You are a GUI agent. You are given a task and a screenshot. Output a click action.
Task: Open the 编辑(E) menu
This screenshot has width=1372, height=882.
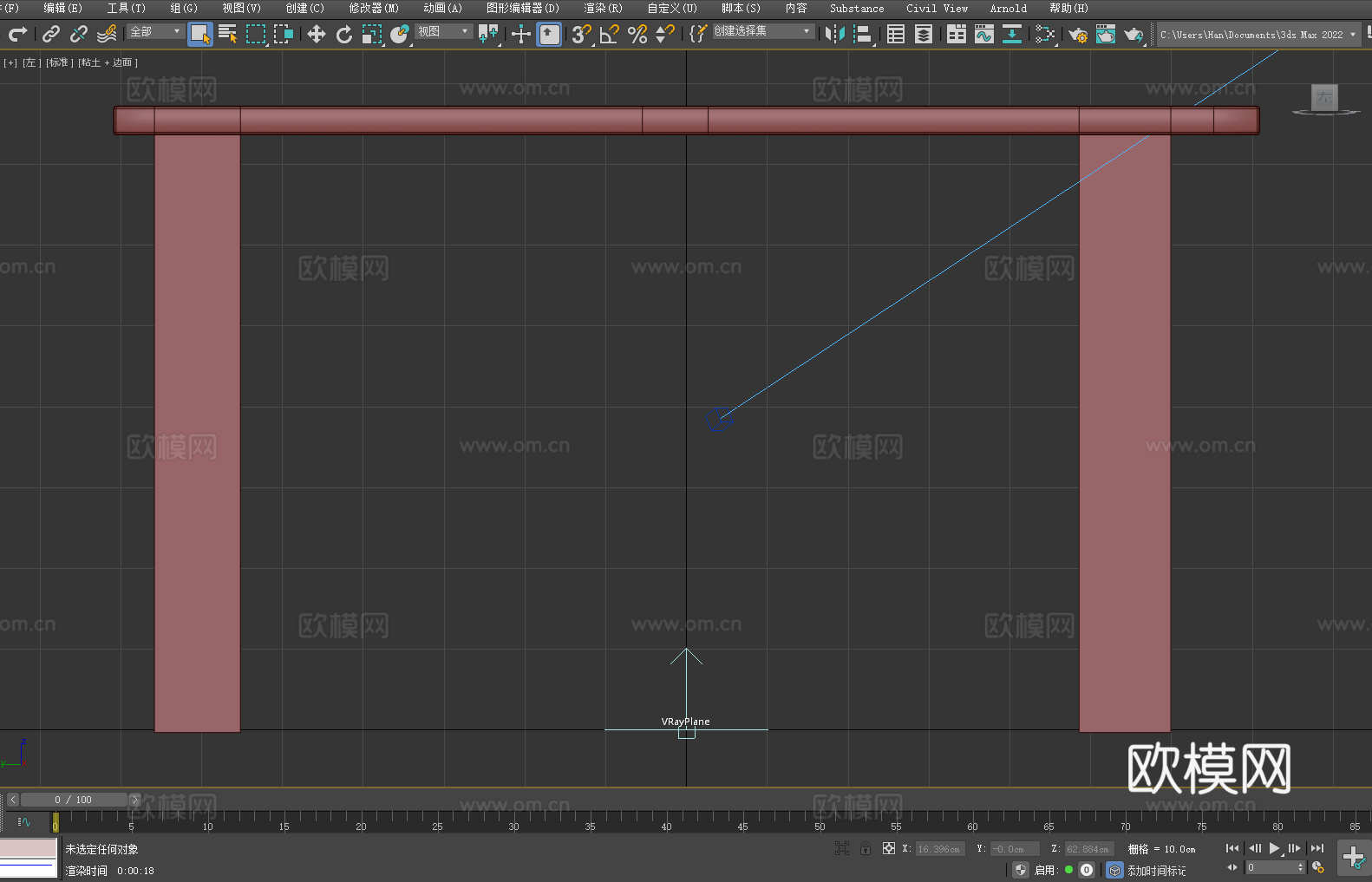(x=62, y=8)
